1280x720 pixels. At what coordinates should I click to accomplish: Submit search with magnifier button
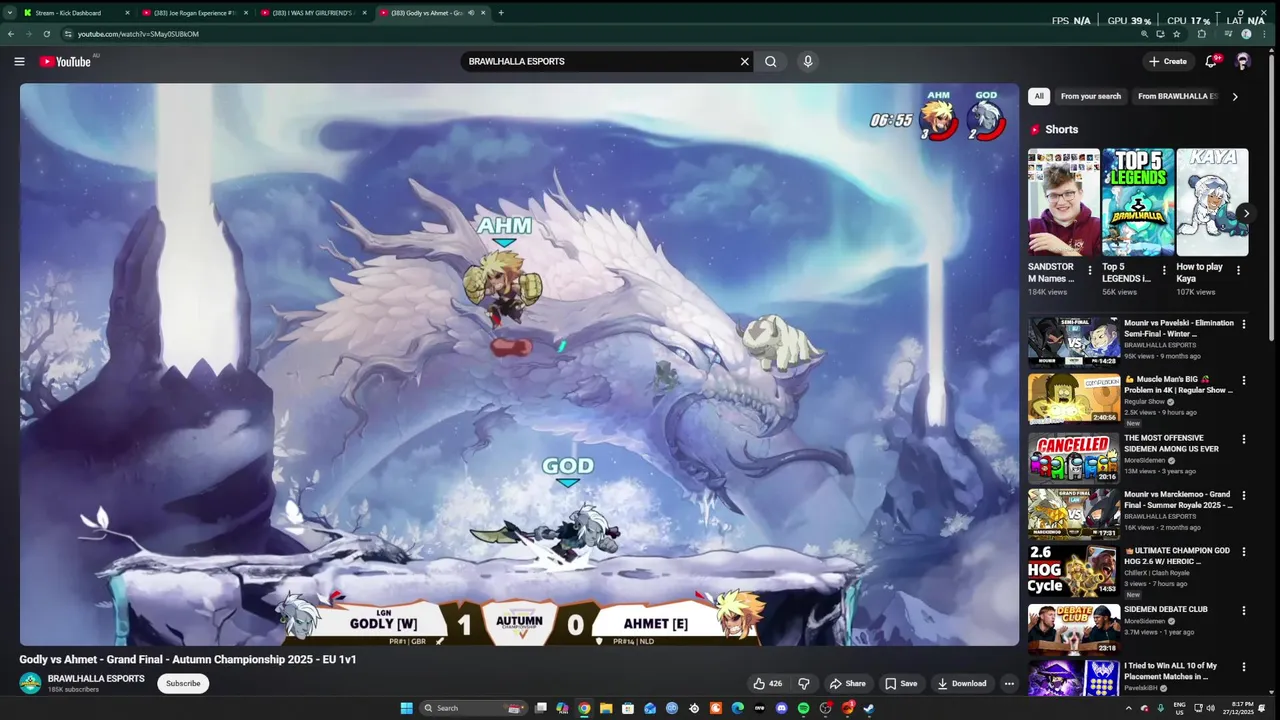coord(771,62)
